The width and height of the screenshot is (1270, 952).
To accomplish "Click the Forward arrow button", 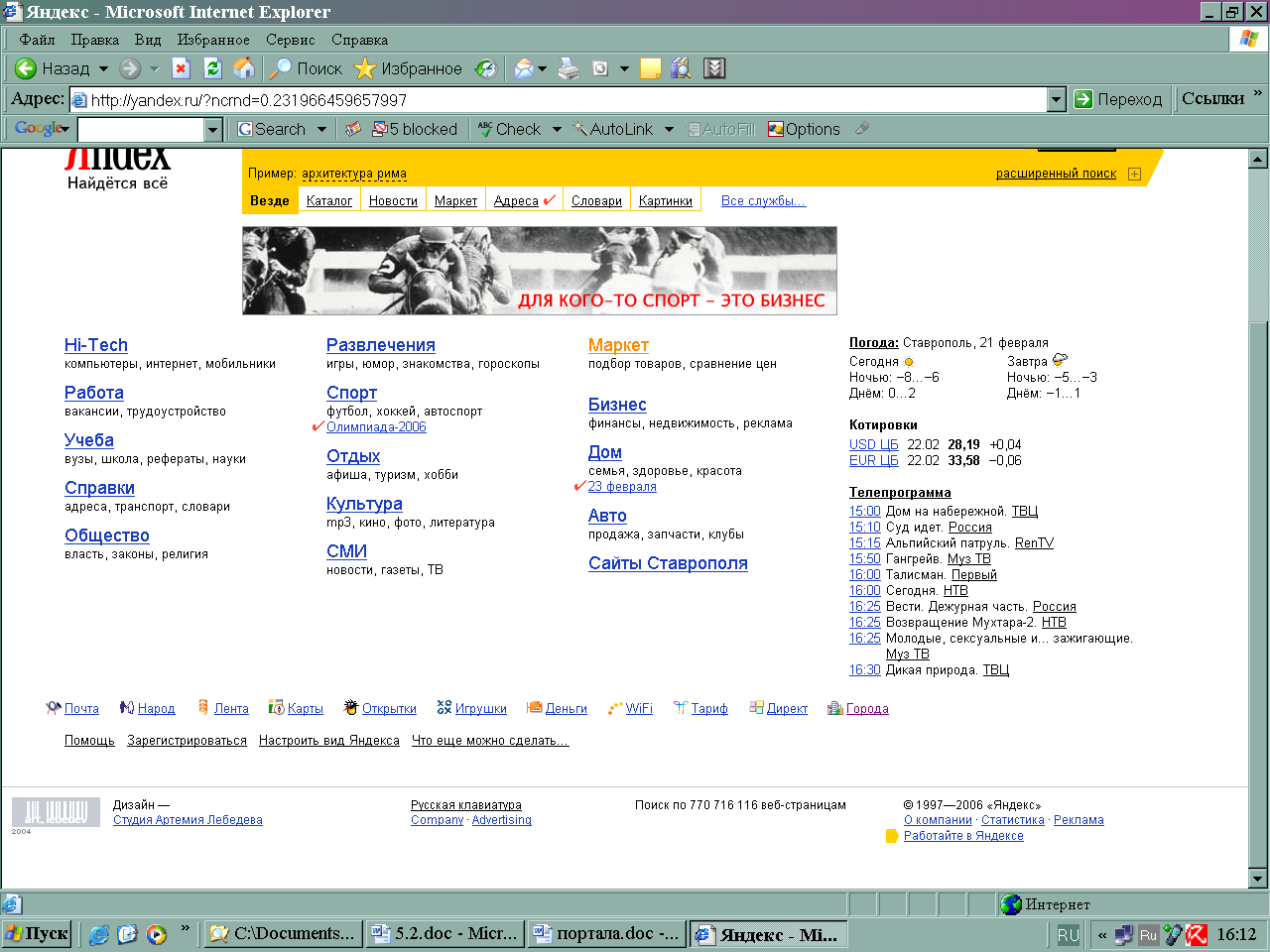I will pos(129,68).
